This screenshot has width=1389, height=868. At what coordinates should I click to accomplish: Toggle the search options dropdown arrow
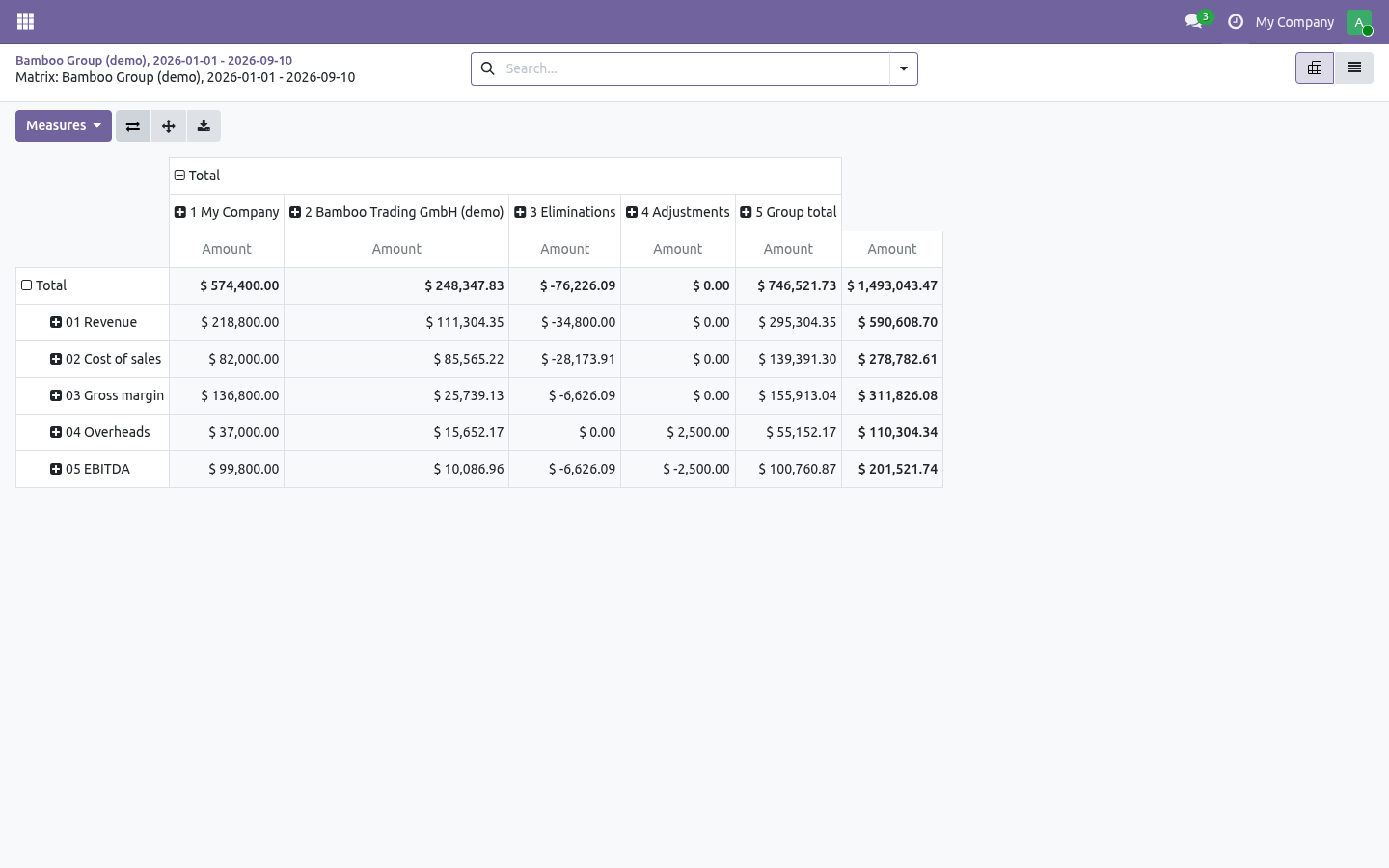(904, 68)
